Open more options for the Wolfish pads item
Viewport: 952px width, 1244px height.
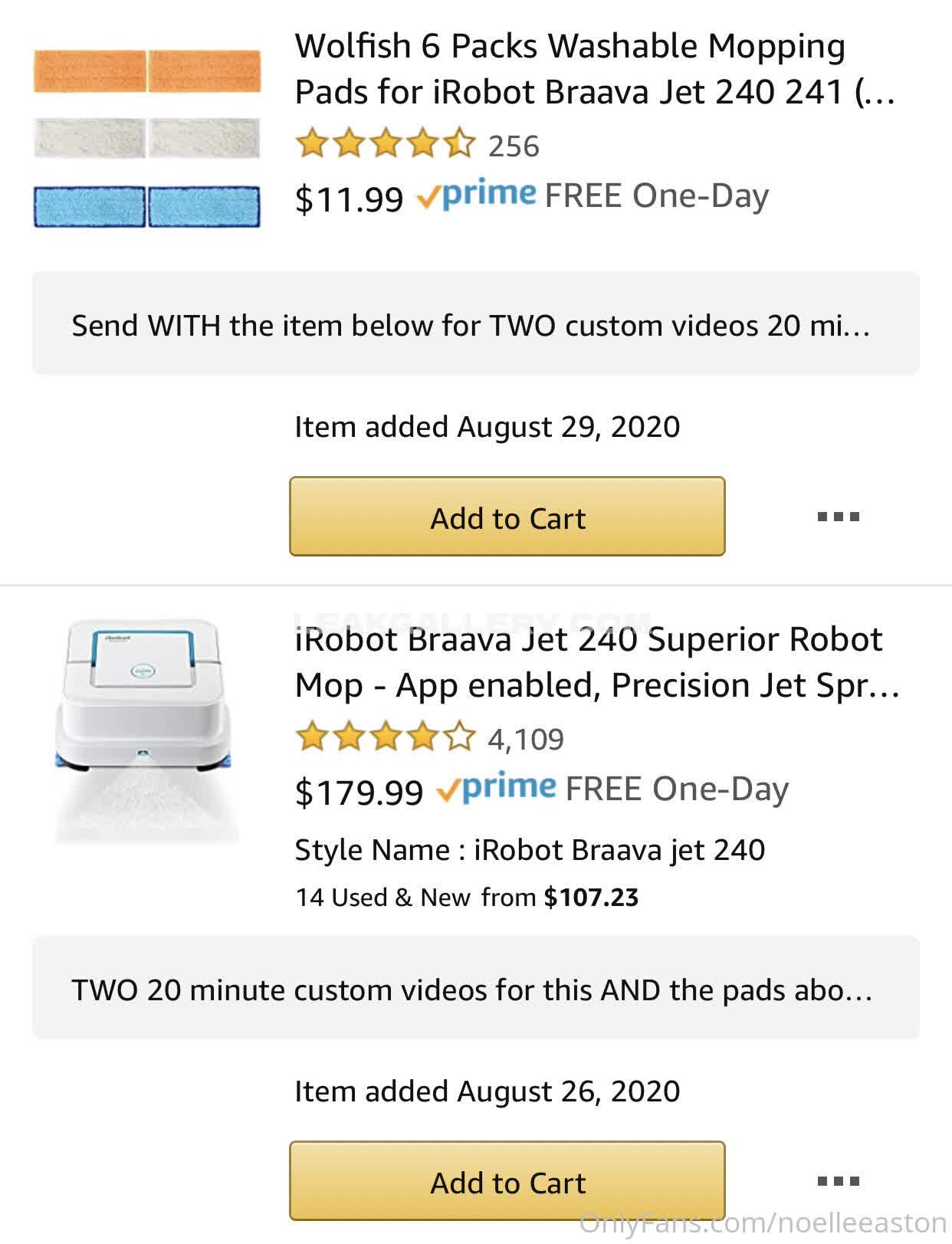(x=838, y=517)
